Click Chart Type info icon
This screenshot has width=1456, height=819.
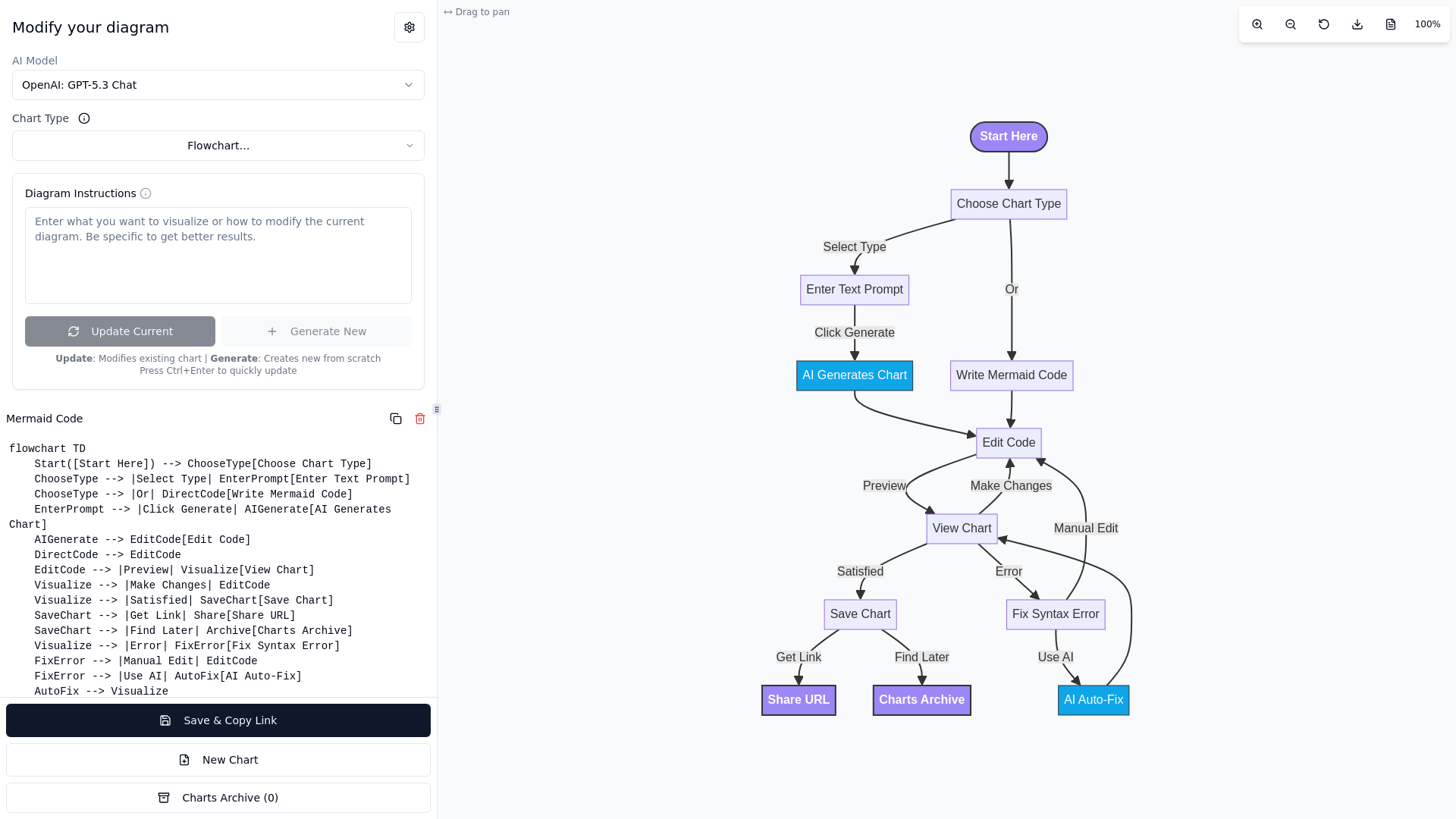[x=84, y=118]
